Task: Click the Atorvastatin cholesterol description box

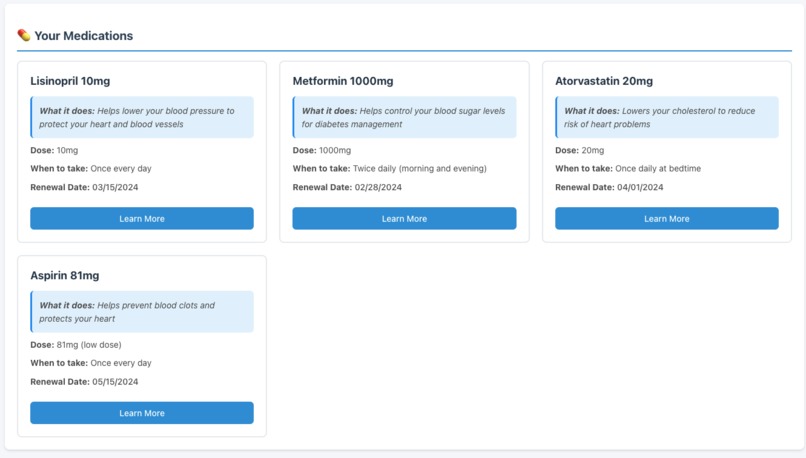Action: [667, 117]
